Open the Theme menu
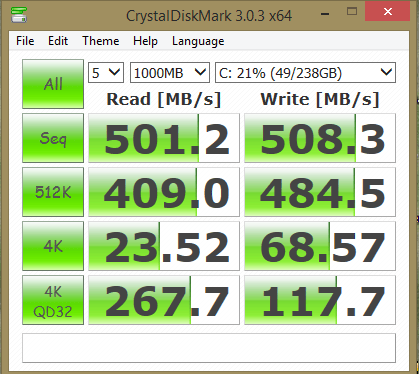This screenshot has height=374, width=419. (101, 41)
